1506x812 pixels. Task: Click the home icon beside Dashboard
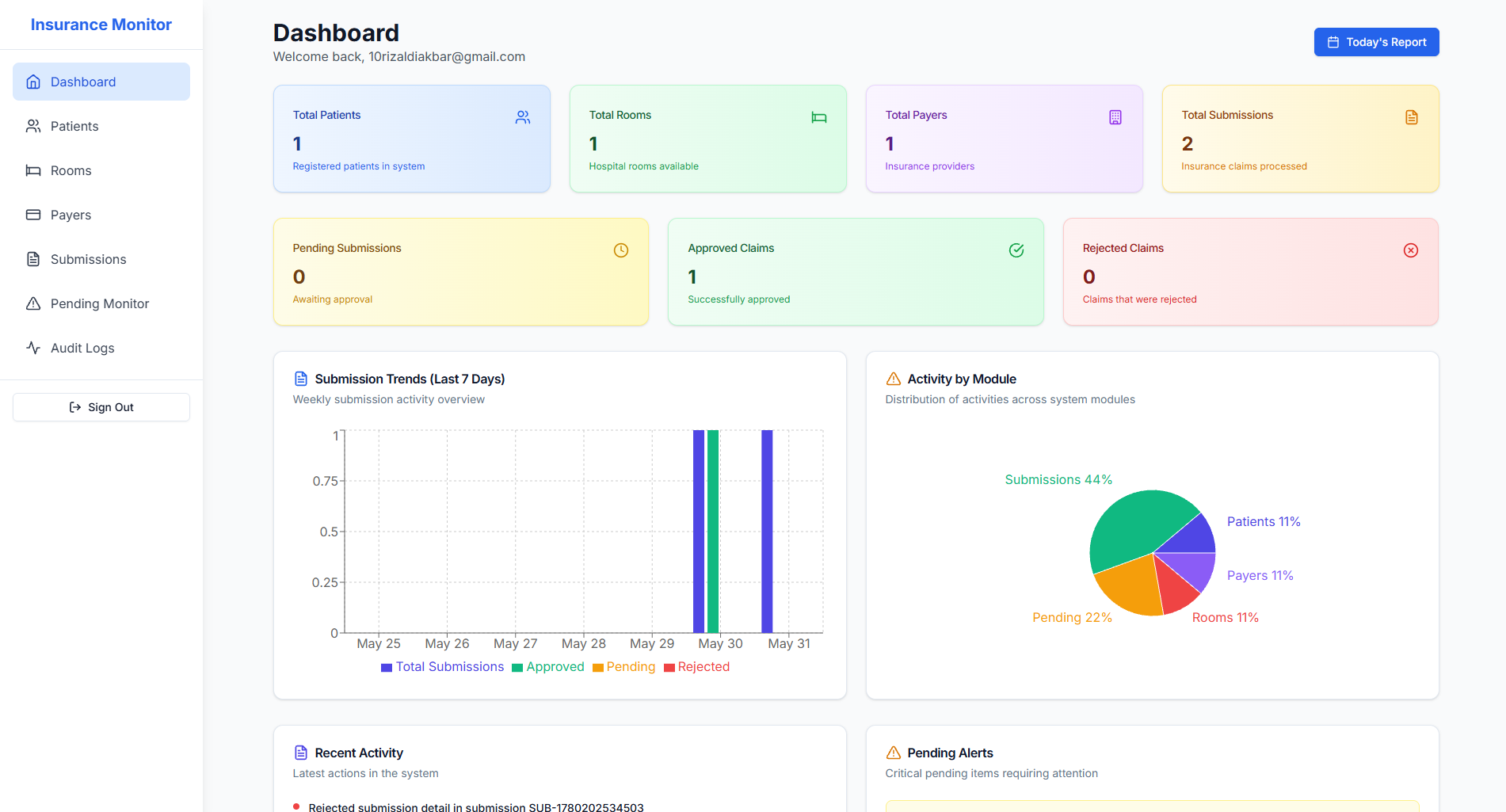(33, 82)
